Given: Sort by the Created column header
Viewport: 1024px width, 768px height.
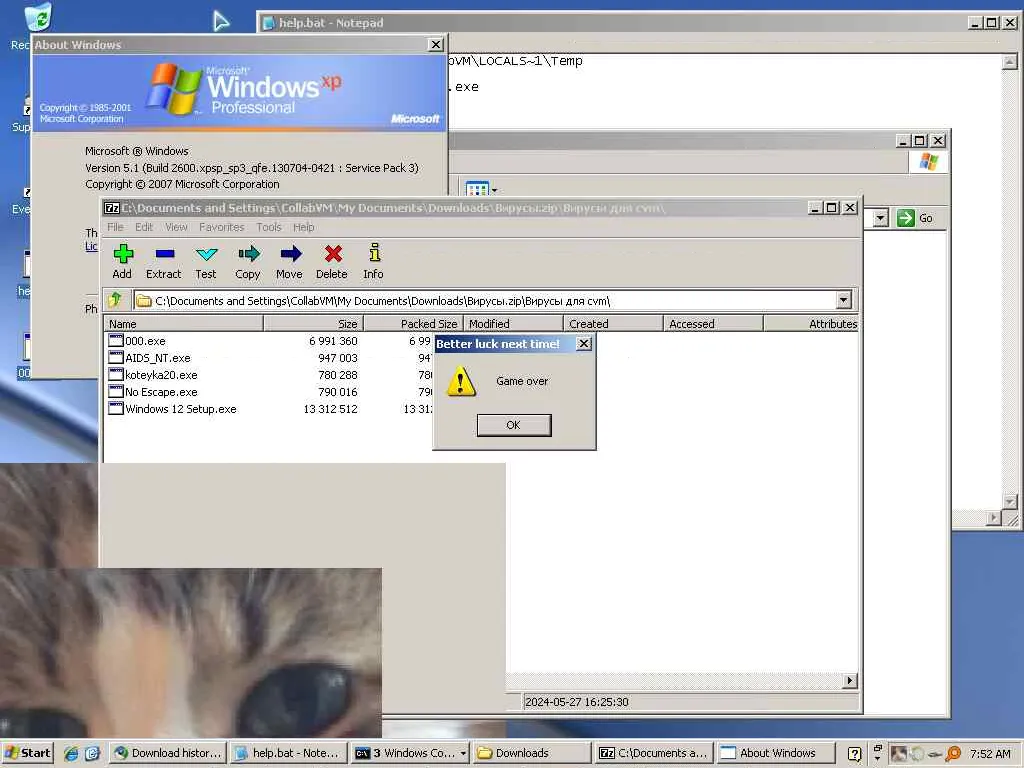Looking at the screenshot, I should [613, 323].
